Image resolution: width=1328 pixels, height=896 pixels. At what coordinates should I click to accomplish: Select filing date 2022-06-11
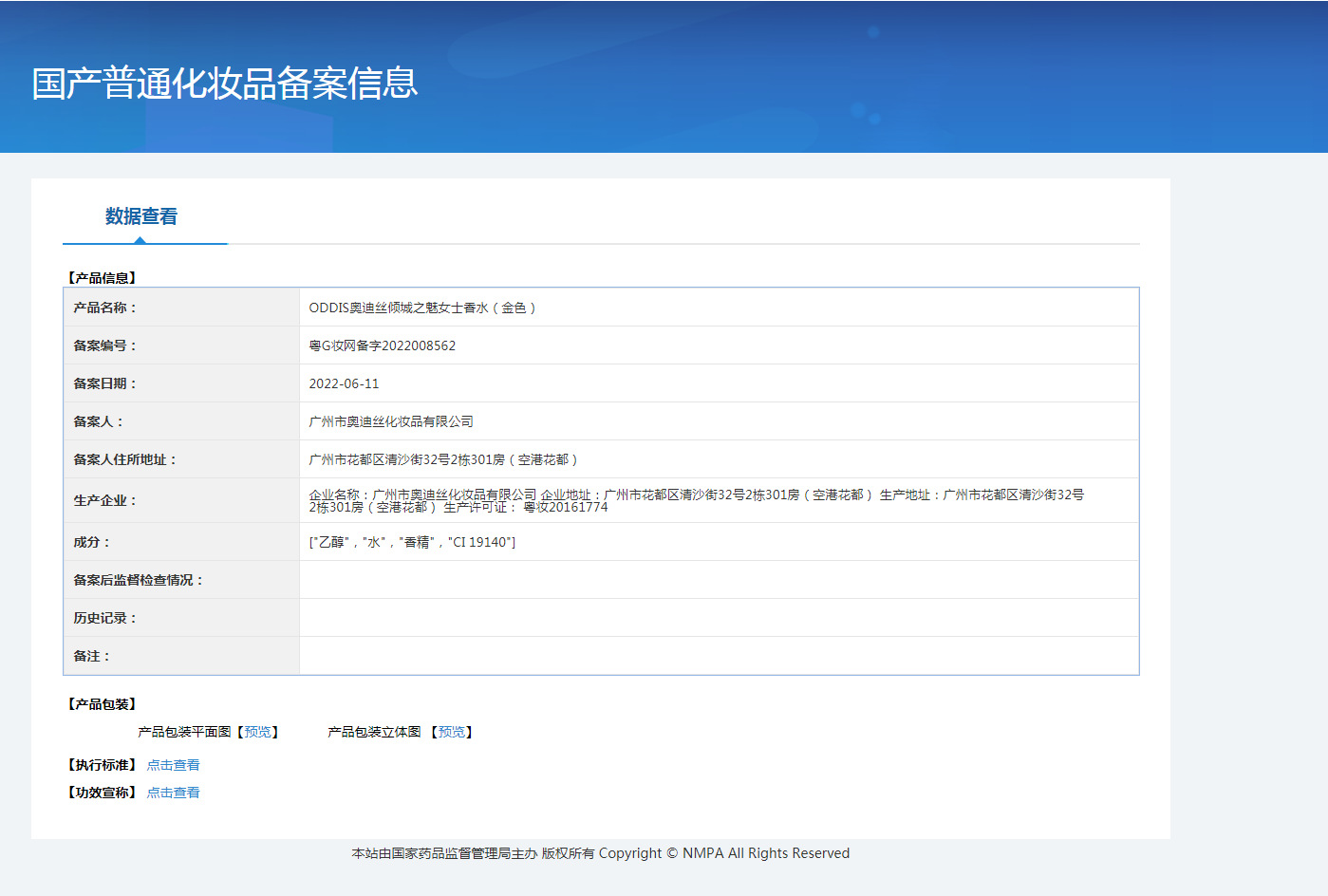click(x=344, y=383)
